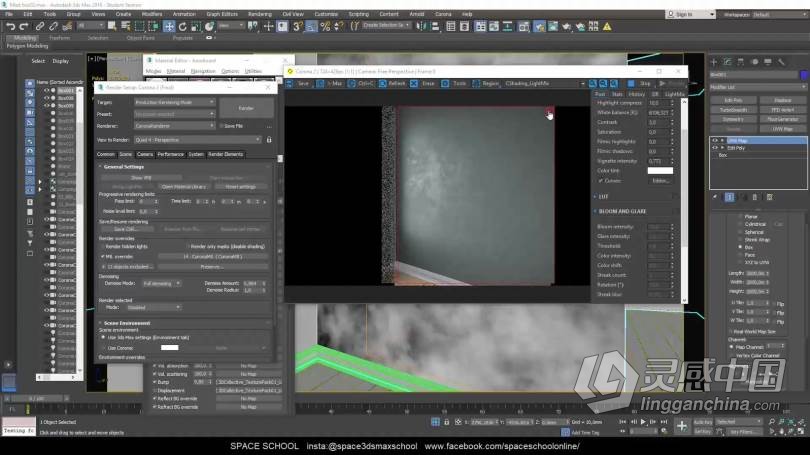
Task: Toggle the Percent Snap icon
Action: pos(325,26)
